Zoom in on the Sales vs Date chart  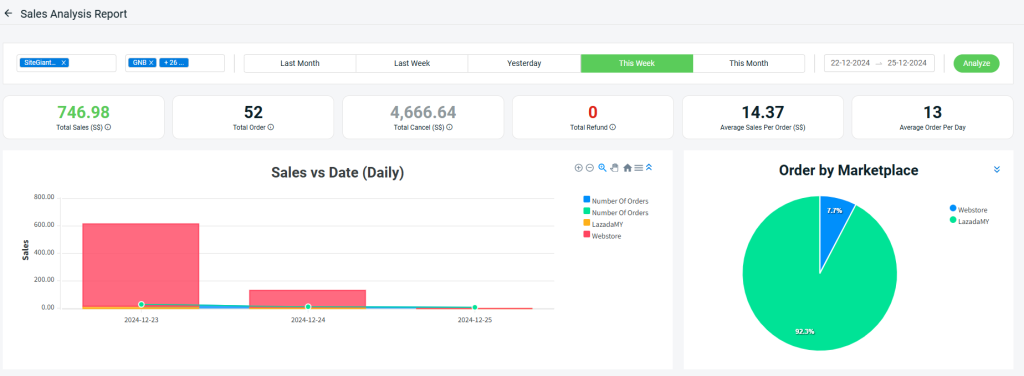pos(579,168)
